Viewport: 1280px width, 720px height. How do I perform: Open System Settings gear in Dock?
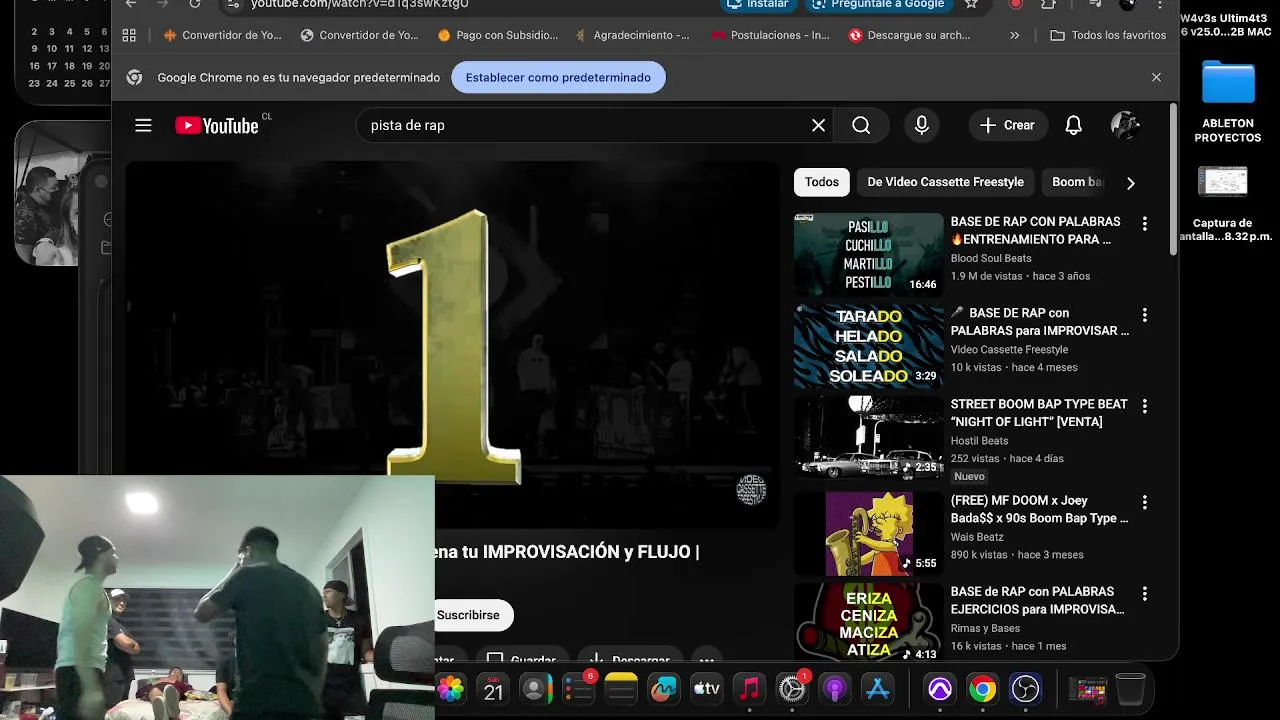(792, 689)
